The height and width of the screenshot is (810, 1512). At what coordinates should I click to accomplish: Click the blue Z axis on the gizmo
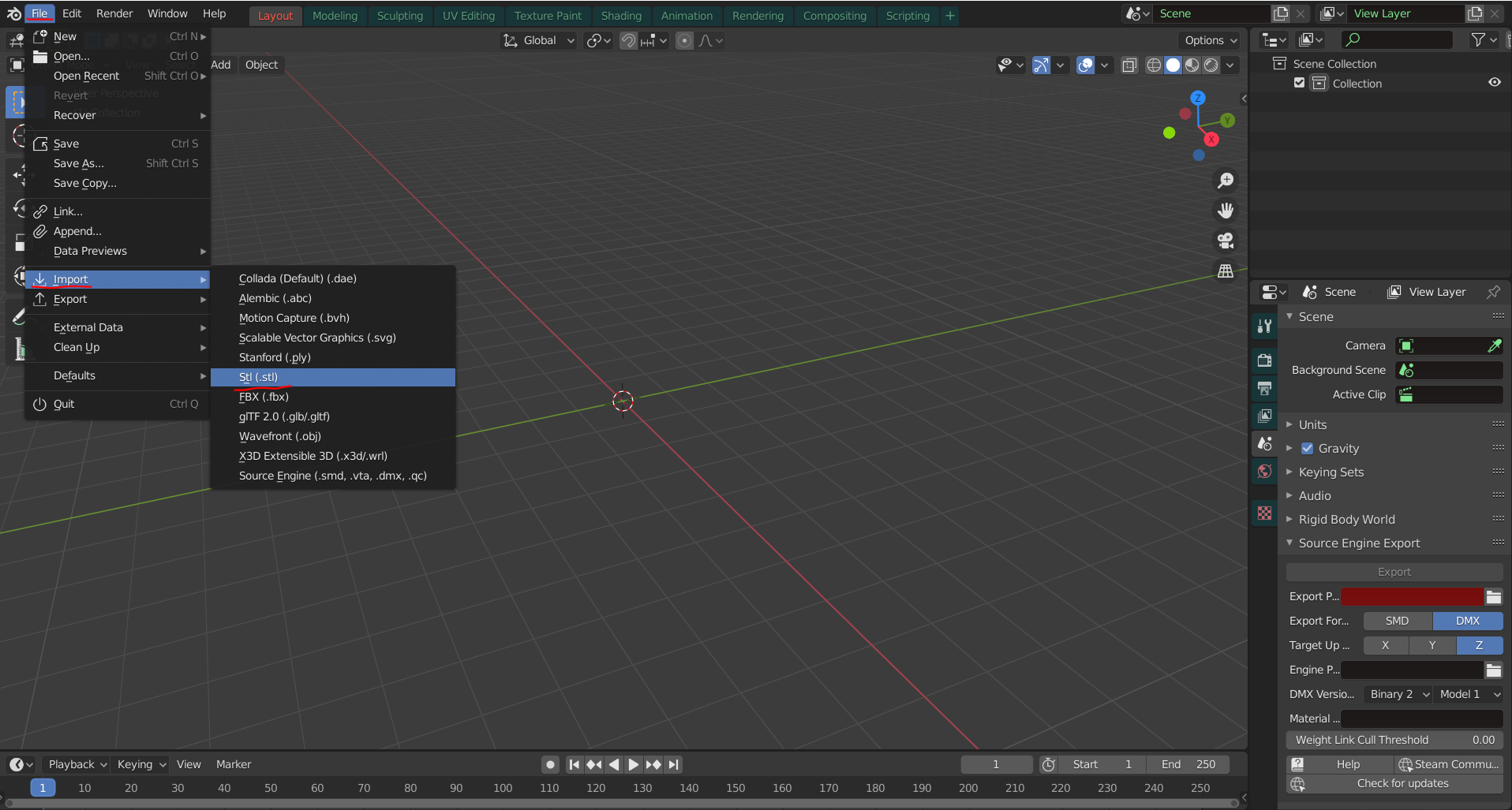(x=1198, y=98)
